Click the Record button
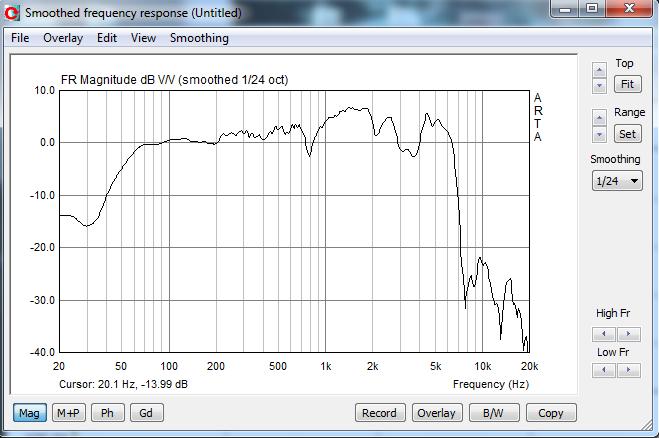Viewport: 659px width, 438px height. pos(380,413)
